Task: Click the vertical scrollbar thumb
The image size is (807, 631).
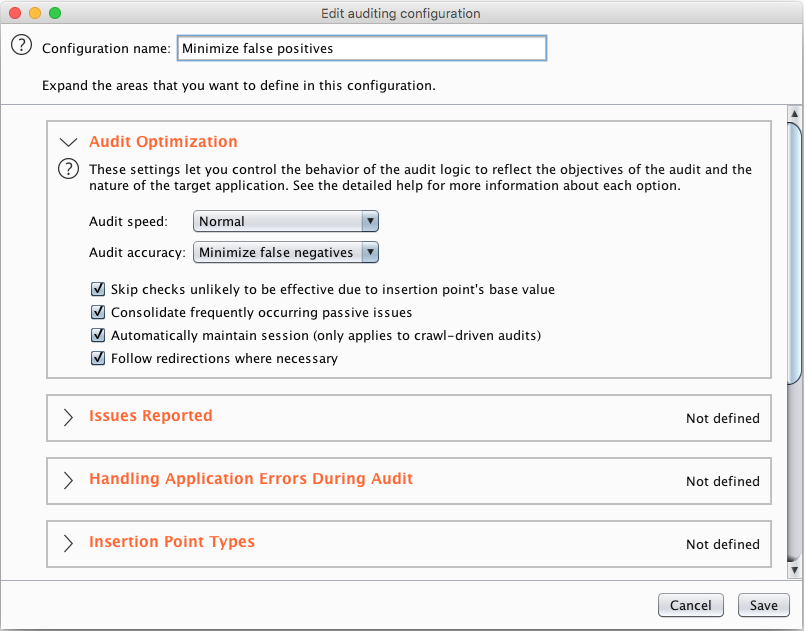Action: pyautogui.click(x=795, y=253)
